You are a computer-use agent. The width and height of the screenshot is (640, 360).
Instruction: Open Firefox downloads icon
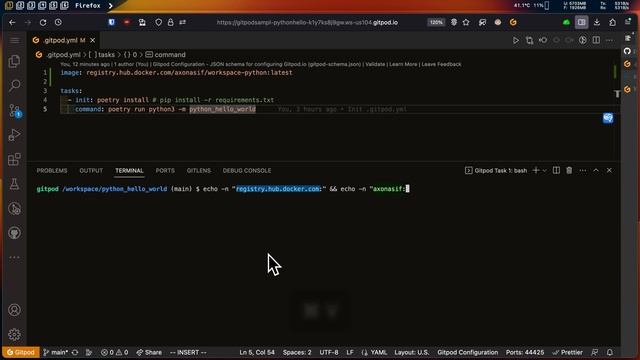[x=597, y=22]
